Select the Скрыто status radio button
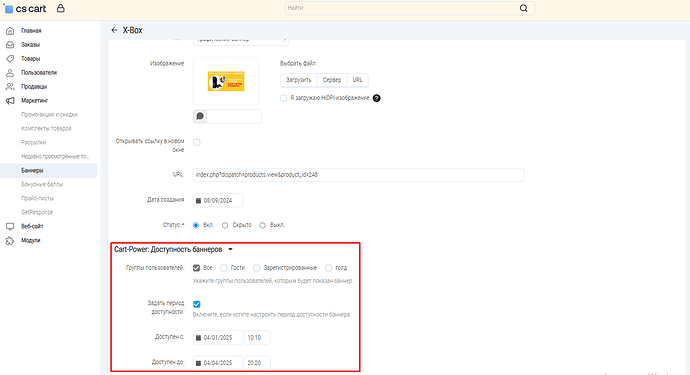The width and height of the screenshot is (690, 375). click(x=225, y=225)
